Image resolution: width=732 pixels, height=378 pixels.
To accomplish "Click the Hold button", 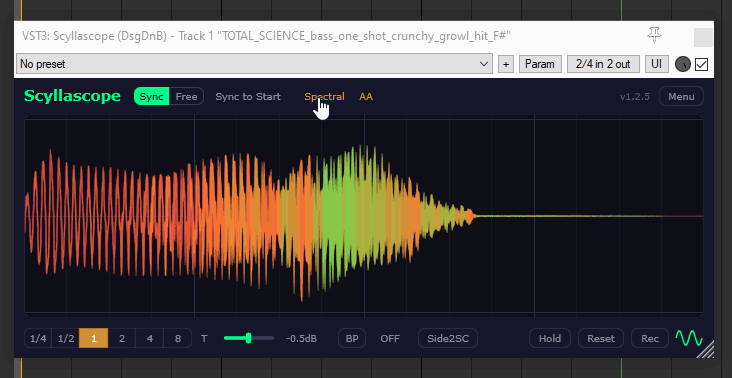I will pos(550,338).
